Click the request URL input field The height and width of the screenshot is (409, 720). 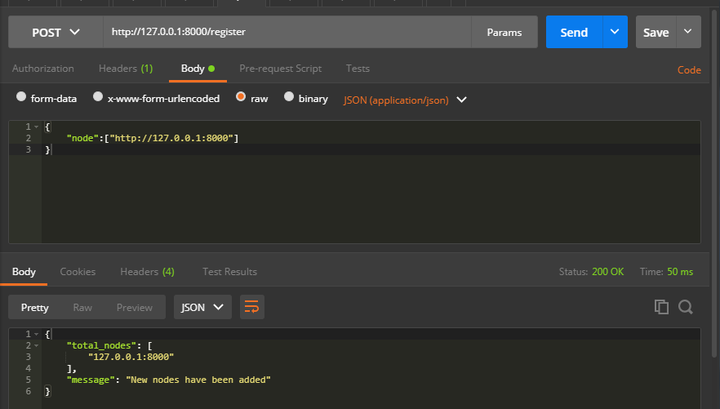tap(290, 32)
